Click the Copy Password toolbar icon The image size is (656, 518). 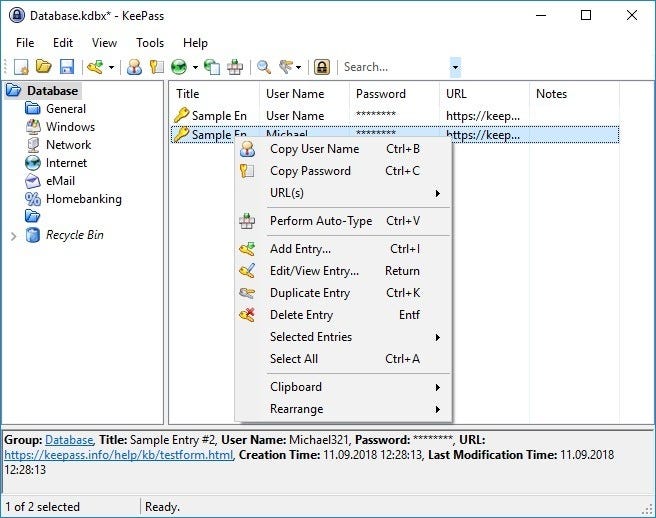click(x=156, y=67)
